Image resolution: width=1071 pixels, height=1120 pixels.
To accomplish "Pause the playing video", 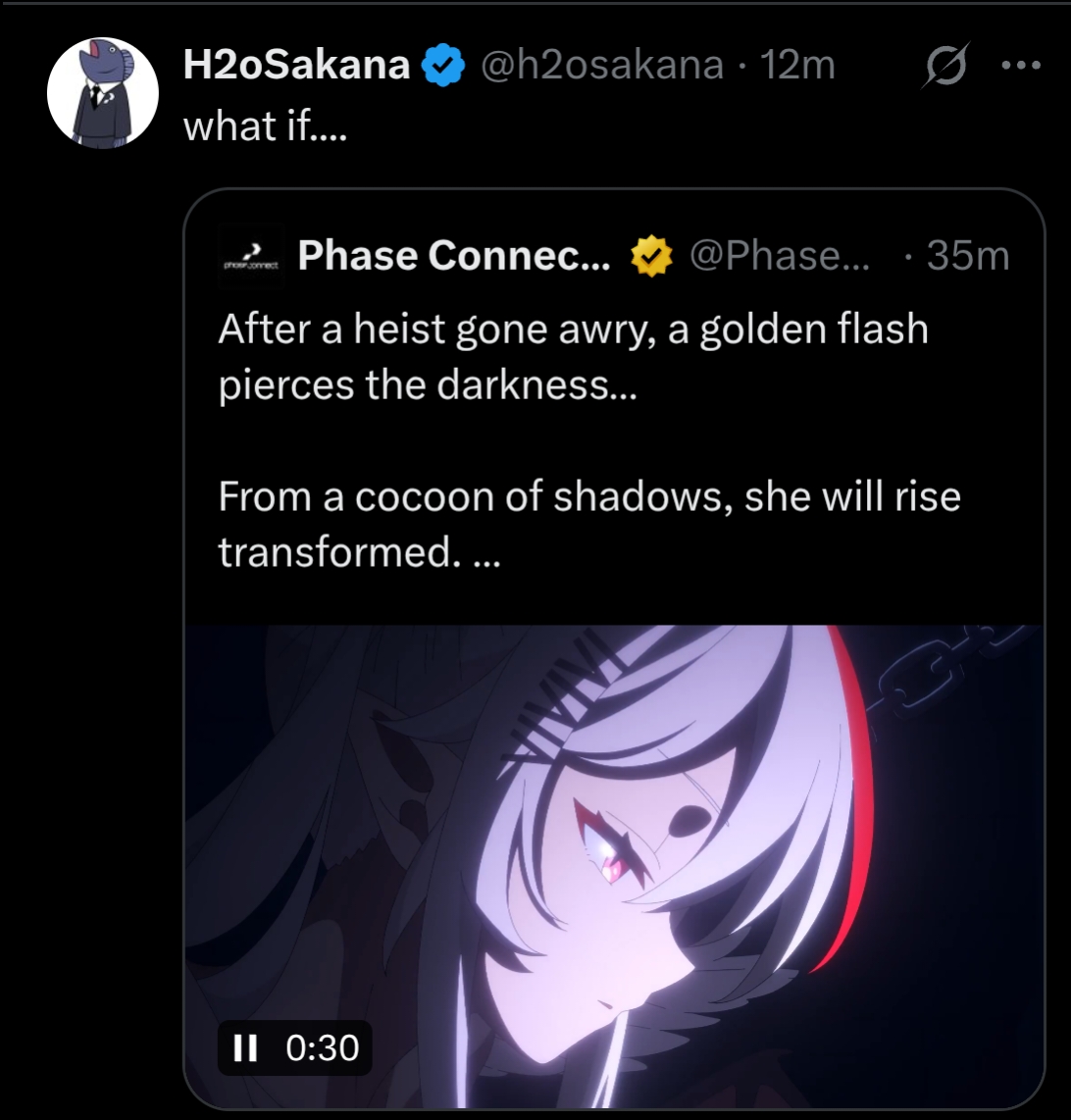I will tap(246, 1047).
